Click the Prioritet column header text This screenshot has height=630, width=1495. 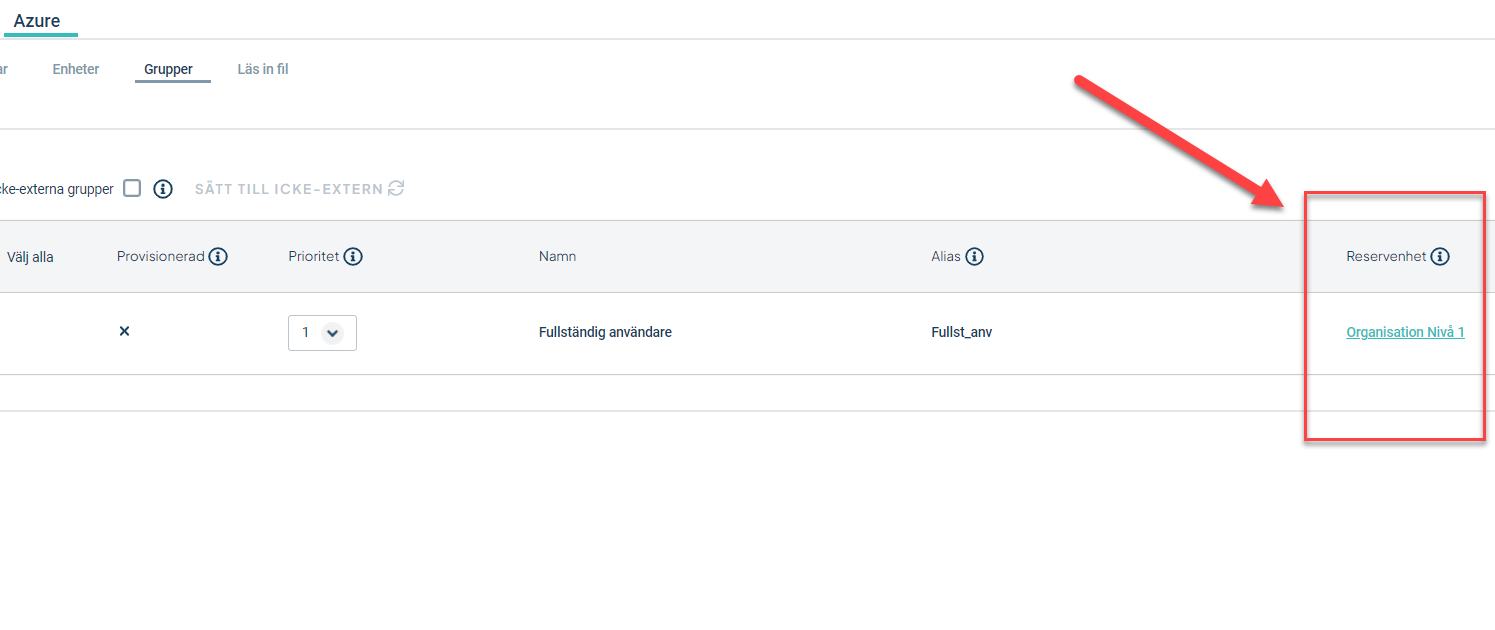coord(314,257)
